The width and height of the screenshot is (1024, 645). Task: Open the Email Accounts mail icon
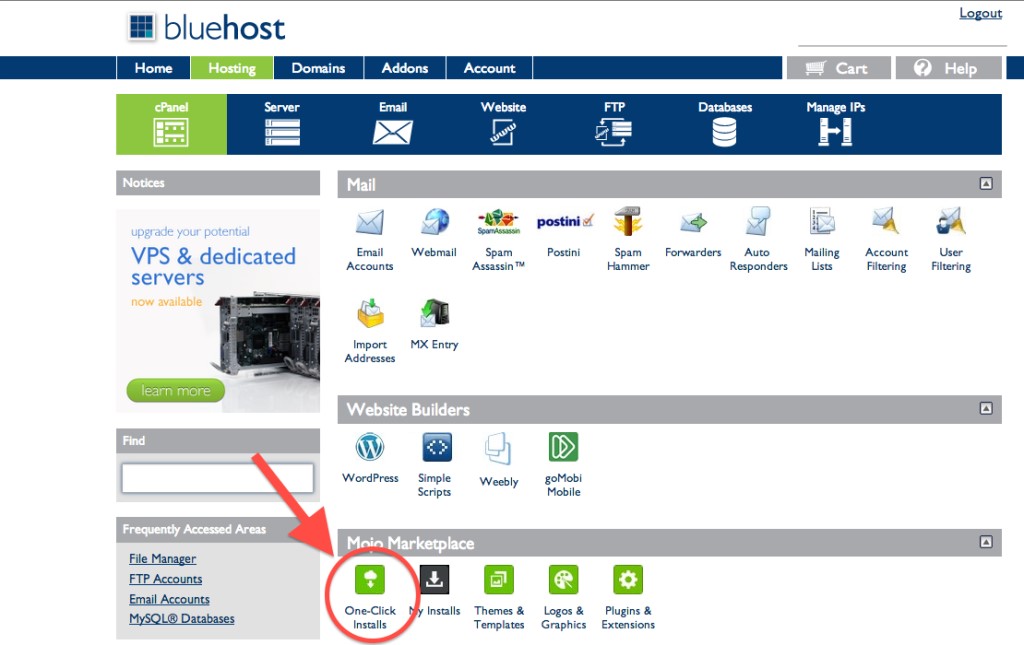pyautogui.click(x=370, y=240)
